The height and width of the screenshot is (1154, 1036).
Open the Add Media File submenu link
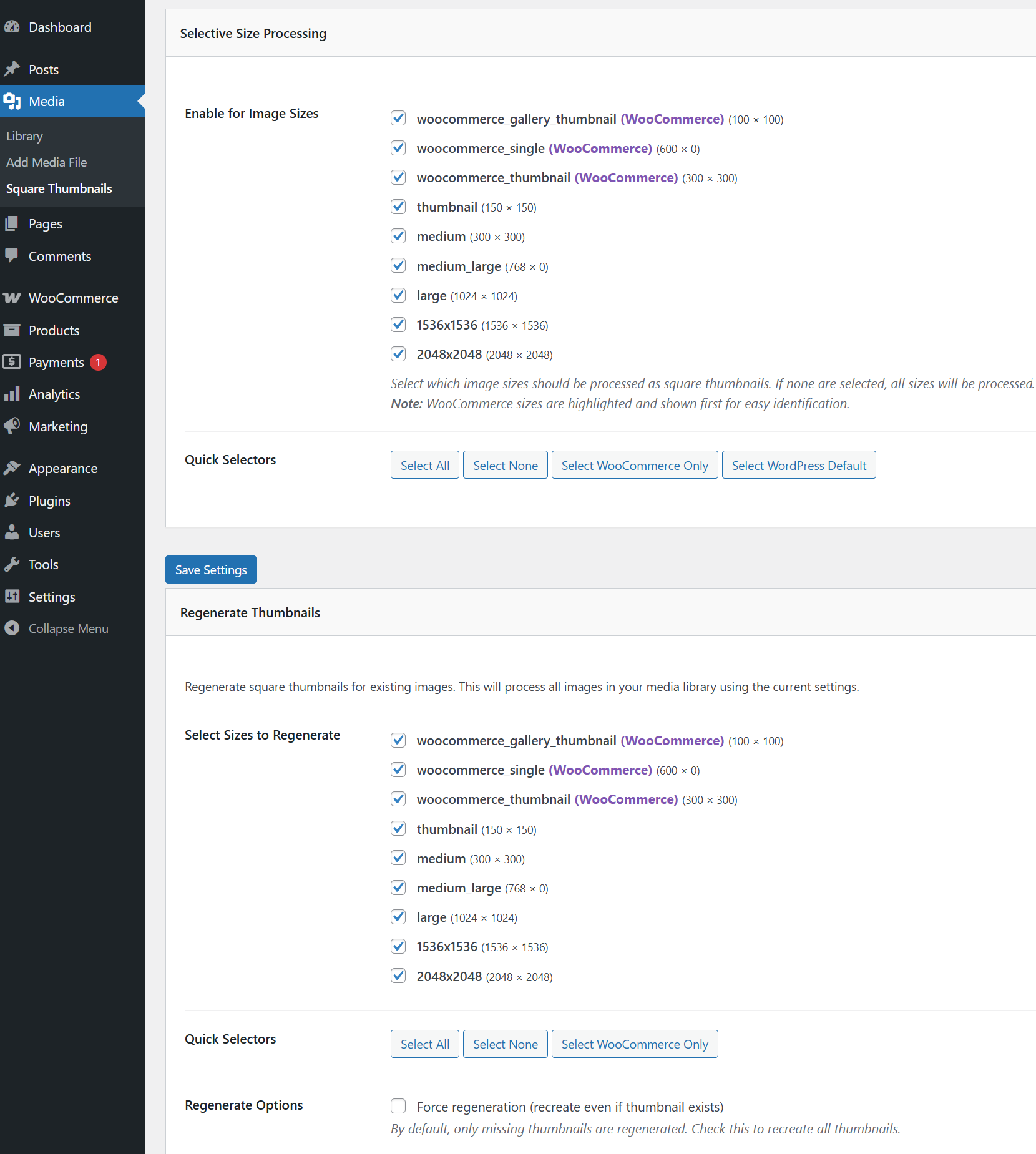coord(47,162)
